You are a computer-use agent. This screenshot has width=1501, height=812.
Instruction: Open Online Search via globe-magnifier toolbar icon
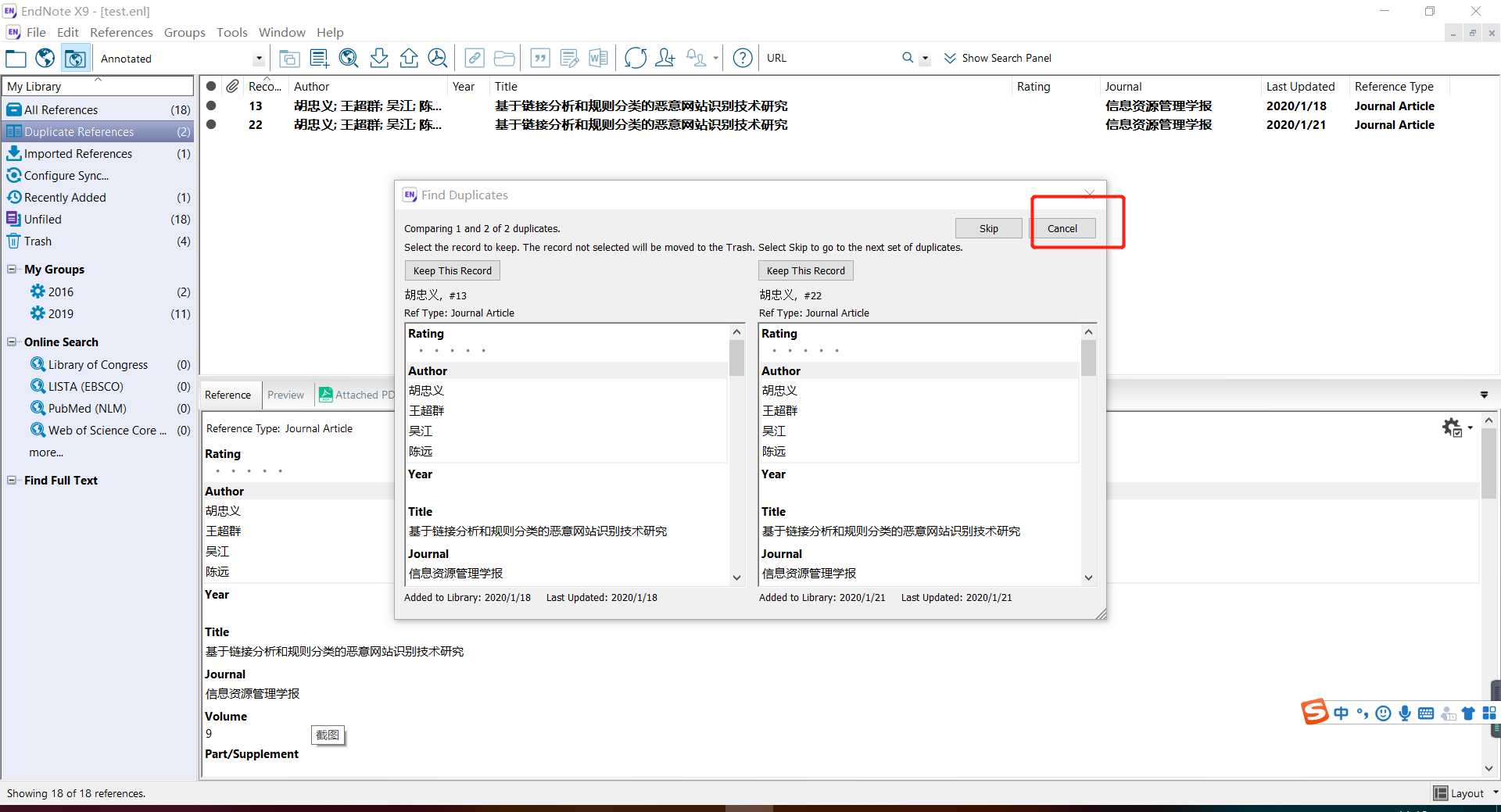[x=349, y=59]
